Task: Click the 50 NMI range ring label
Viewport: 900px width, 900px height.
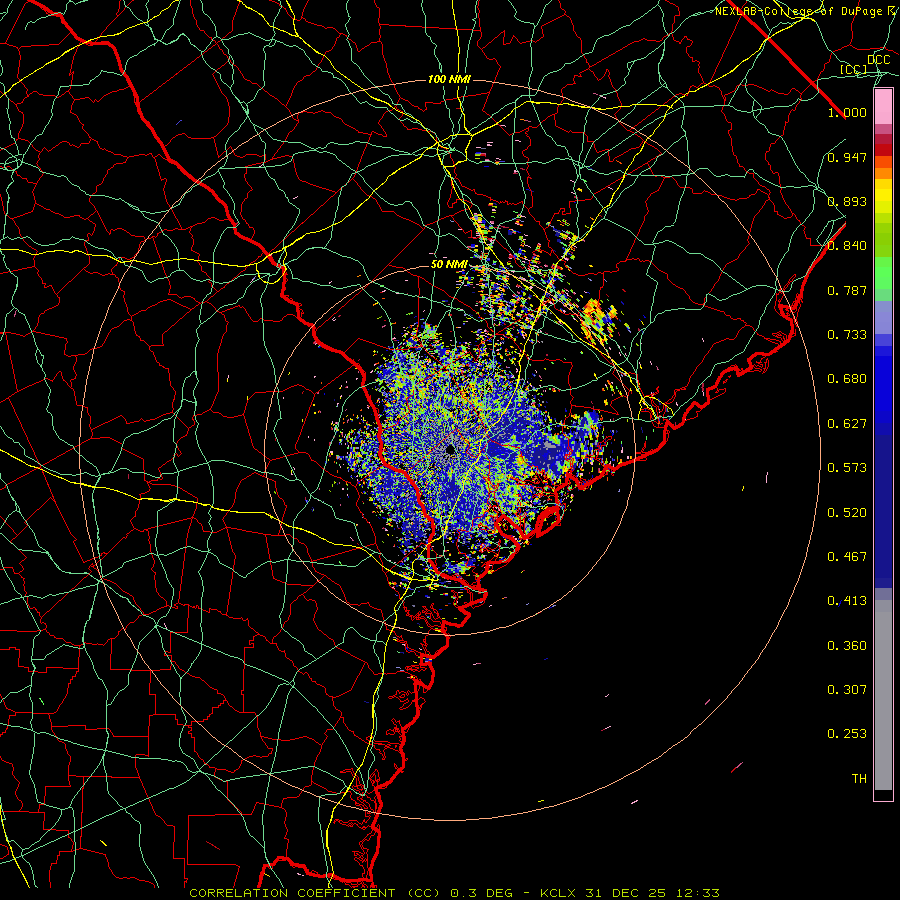Action: point(449,265)
